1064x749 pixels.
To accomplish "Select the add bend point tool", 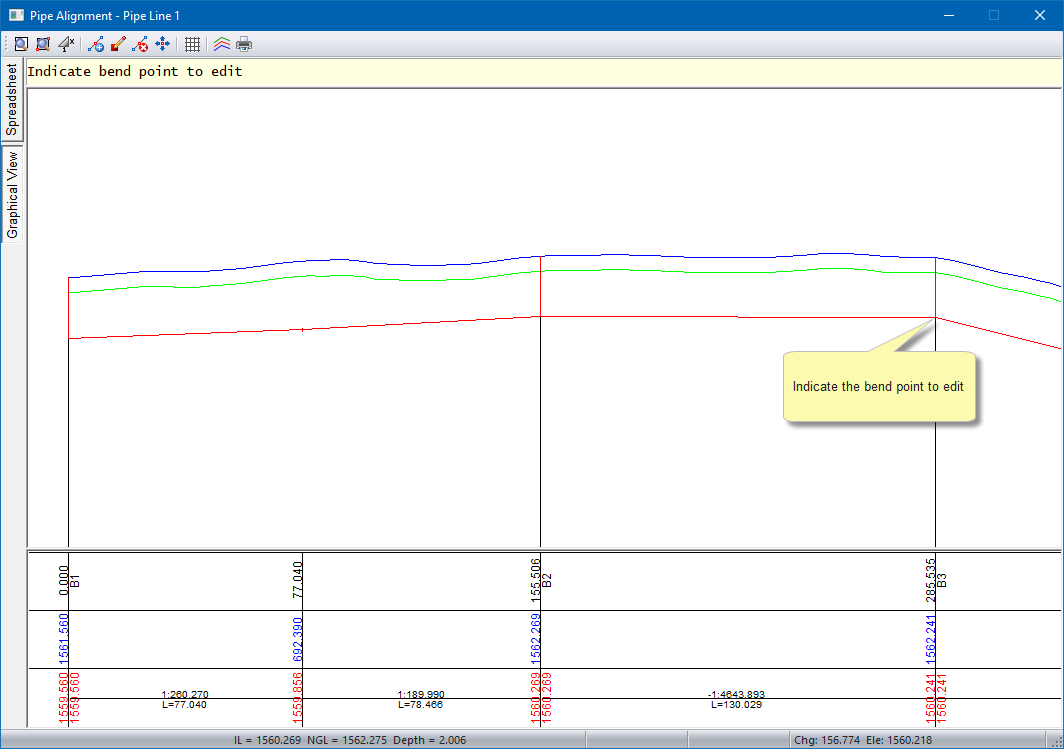I will point(96,44).
